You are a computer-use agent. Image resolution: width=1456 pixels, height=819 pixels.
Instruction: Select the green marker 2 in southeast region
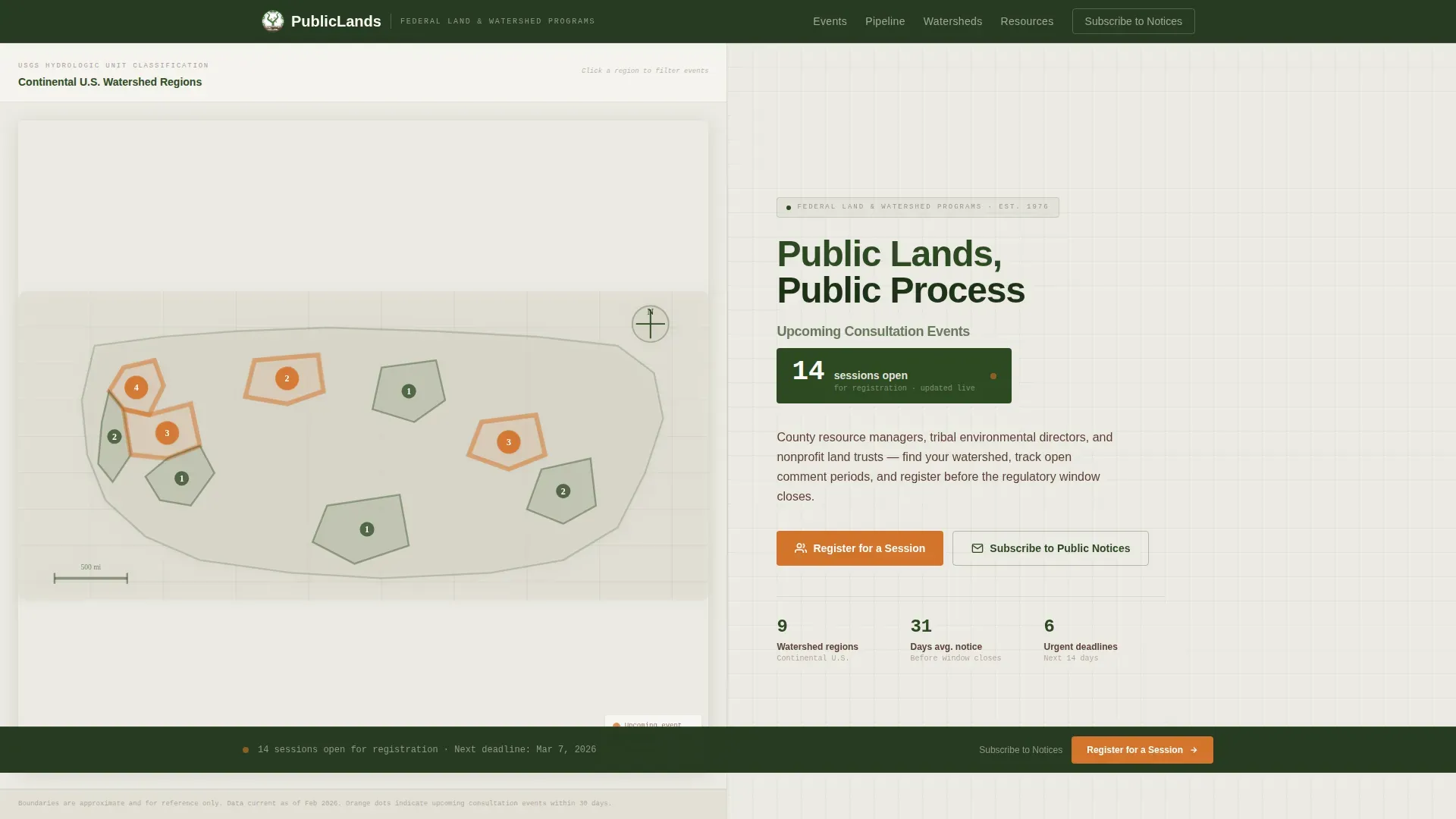coord(563,491)
